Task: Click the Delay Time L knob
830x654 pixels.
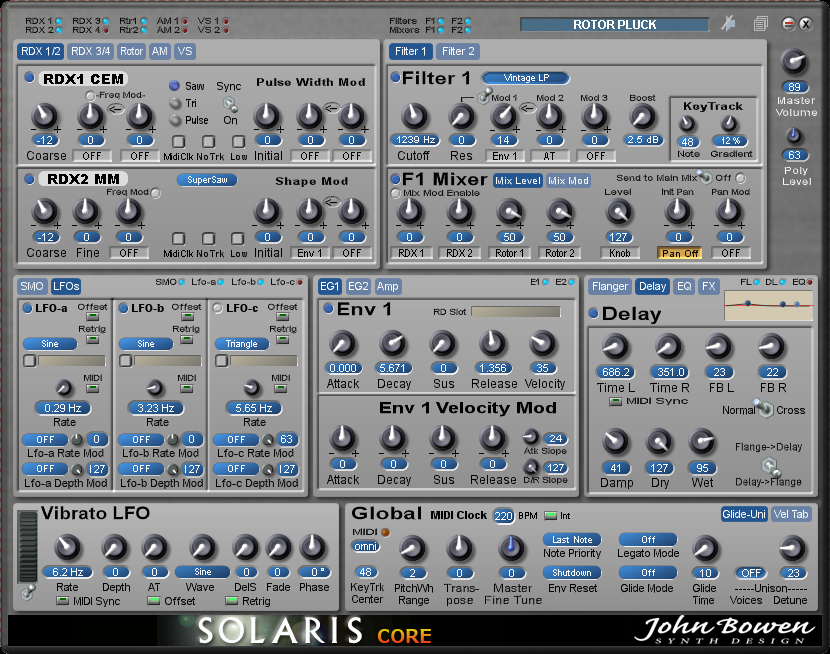Action: tap(615, 347)
